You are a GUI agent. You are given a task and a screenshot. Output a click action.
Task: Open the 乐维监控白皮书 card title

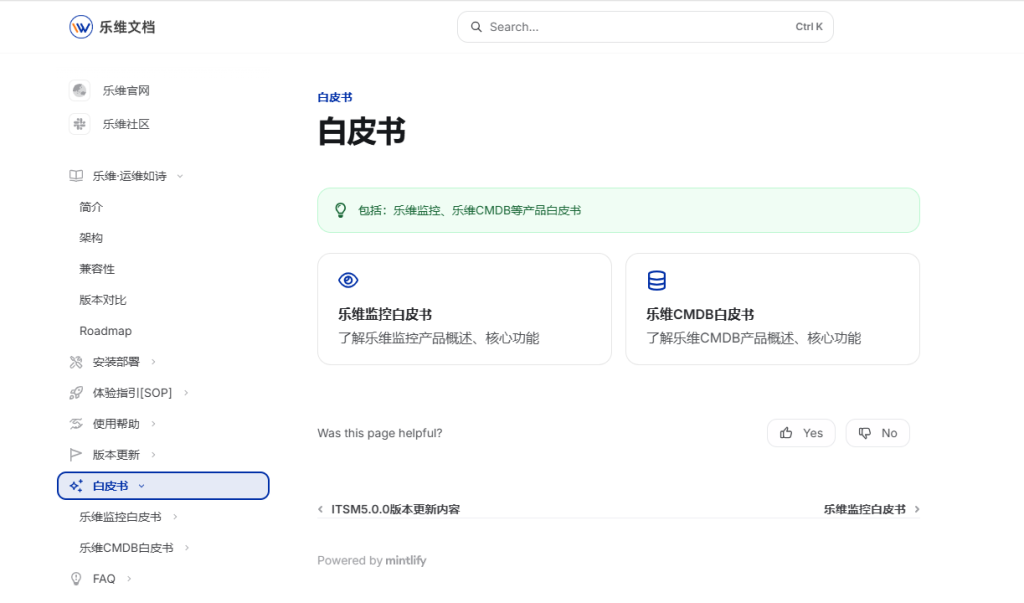click(x=385, y=314)
